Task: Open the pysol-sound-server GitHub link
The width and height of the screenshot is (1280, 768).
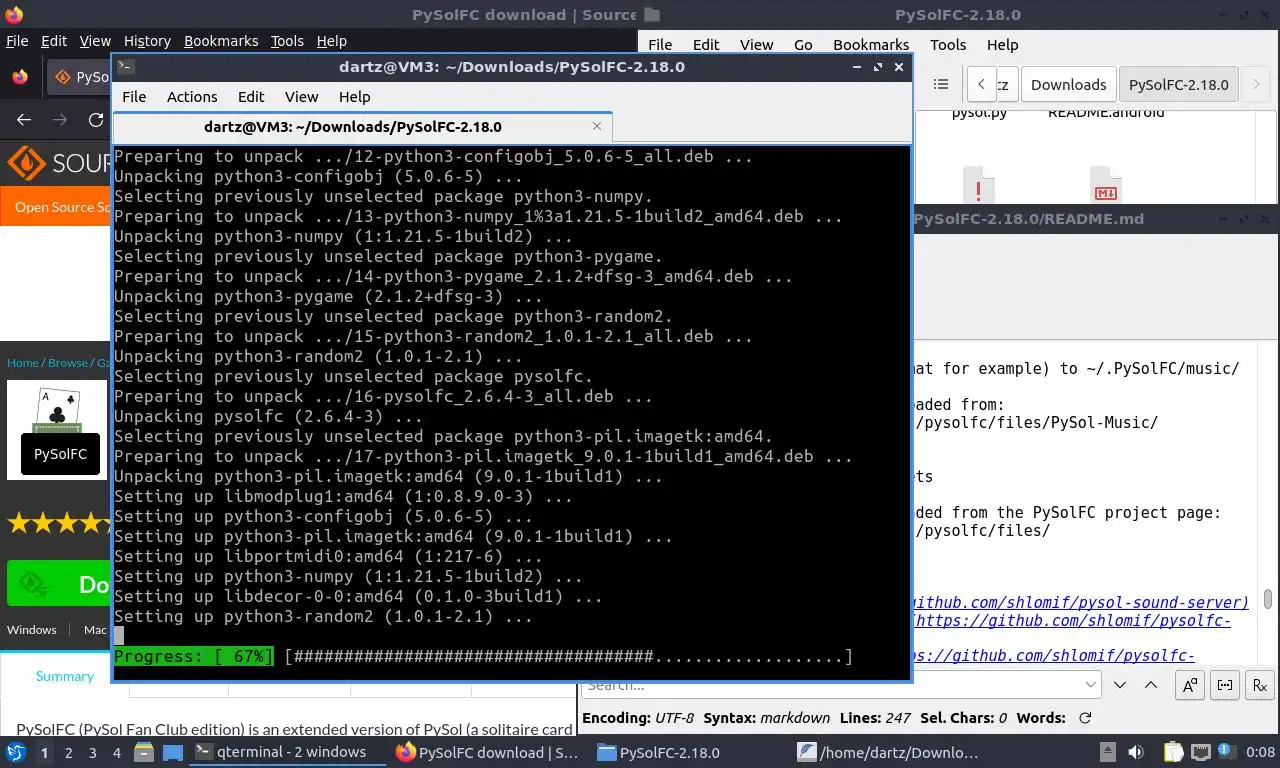Action: click(x=1081, y=602)
